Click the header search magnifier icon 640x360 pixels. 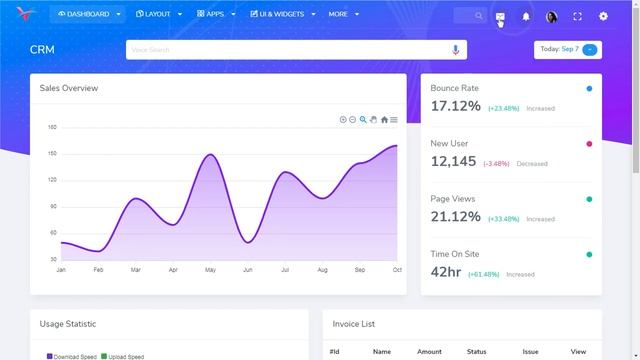click(479, 16)
